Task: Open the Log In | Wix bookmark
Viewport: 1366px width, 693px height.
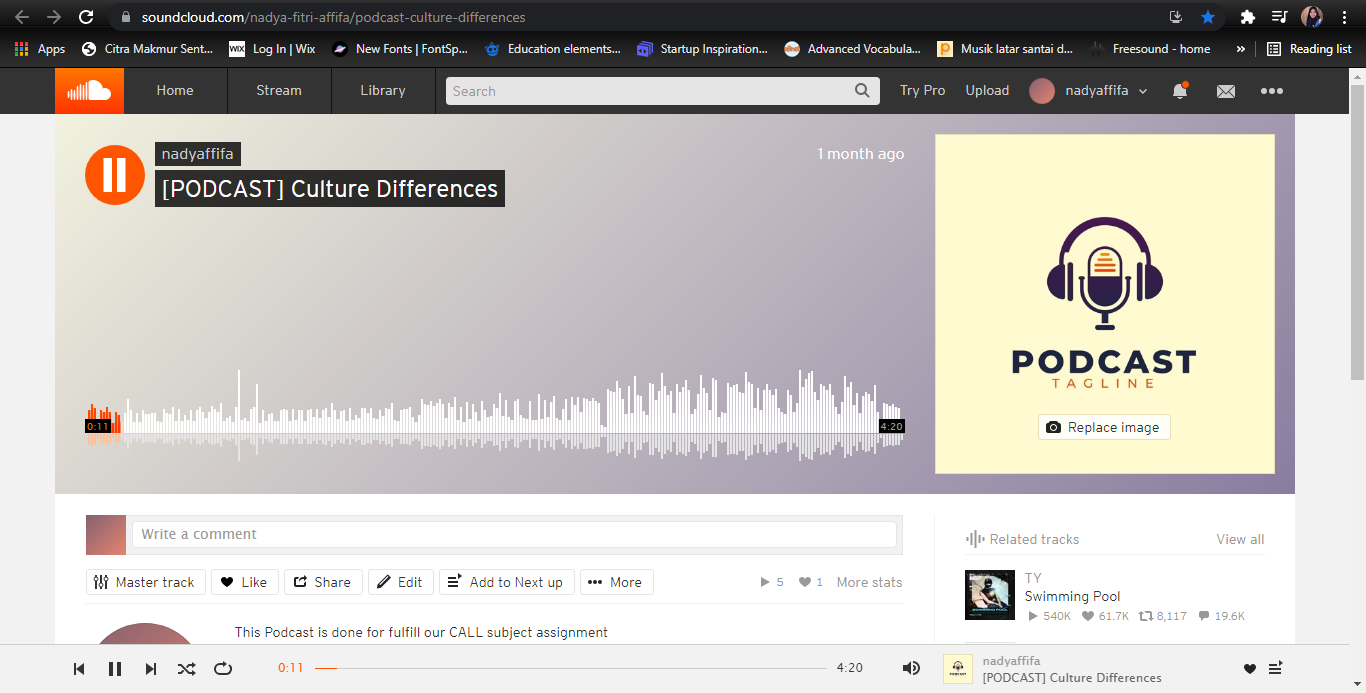Action: click(x=272, y=48)
